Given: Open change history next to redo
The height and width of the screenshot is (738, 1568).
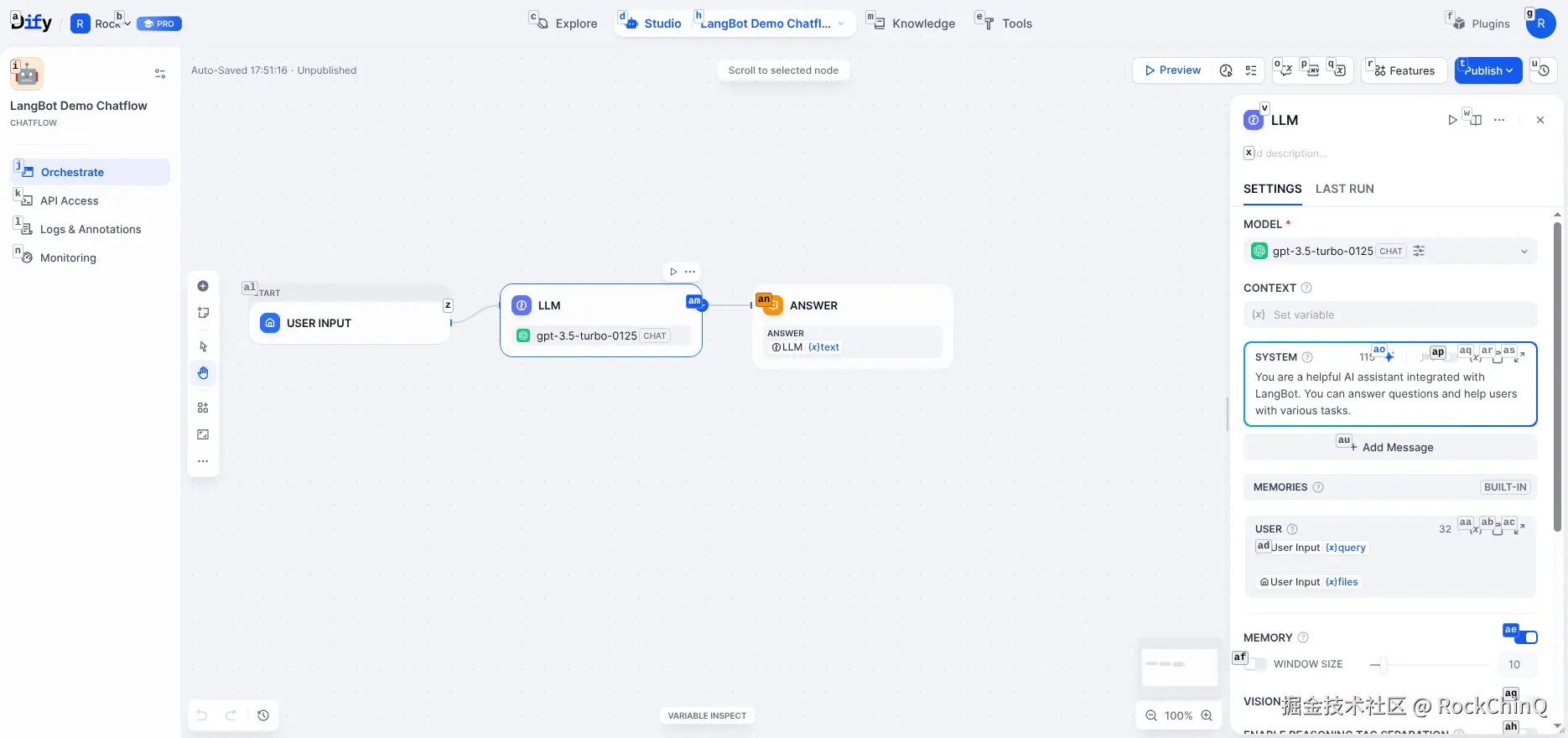Looking at the screenshot, I should (263, 715).
